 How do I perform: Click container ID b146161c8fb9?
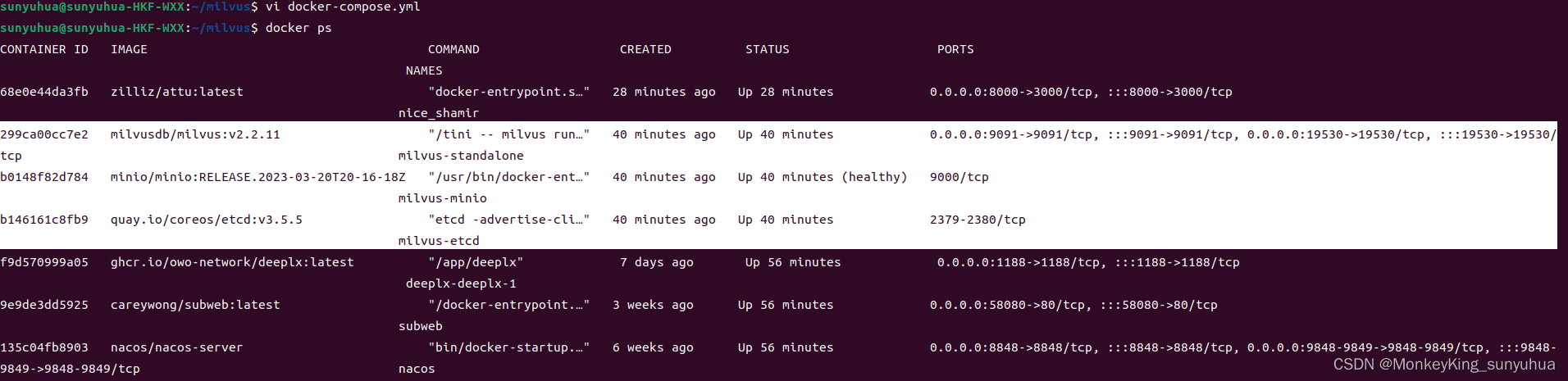pyautogui.click(x=44, y=220)
